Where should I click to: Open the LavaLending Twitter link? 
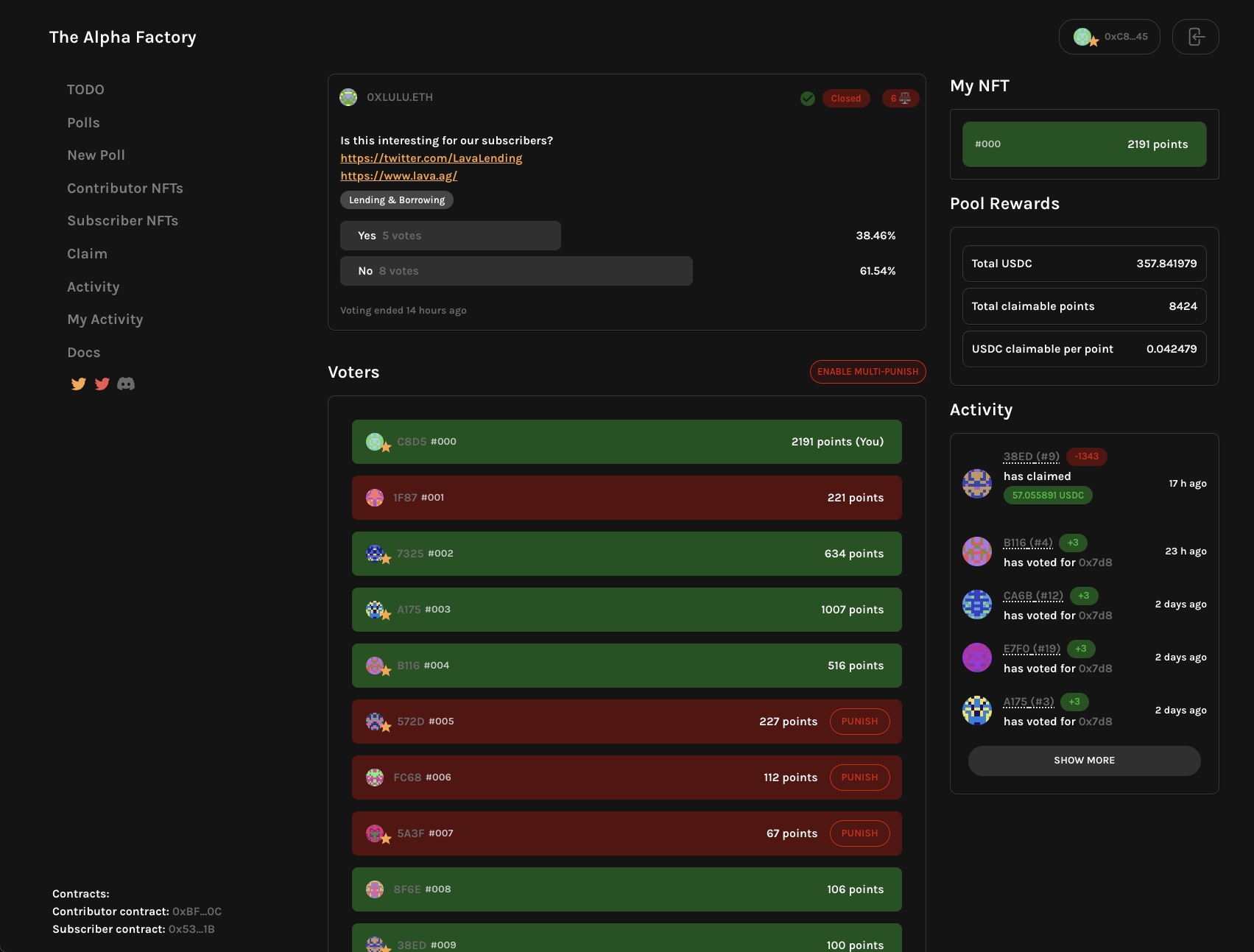pyautogui.click(x=431, y=158)
